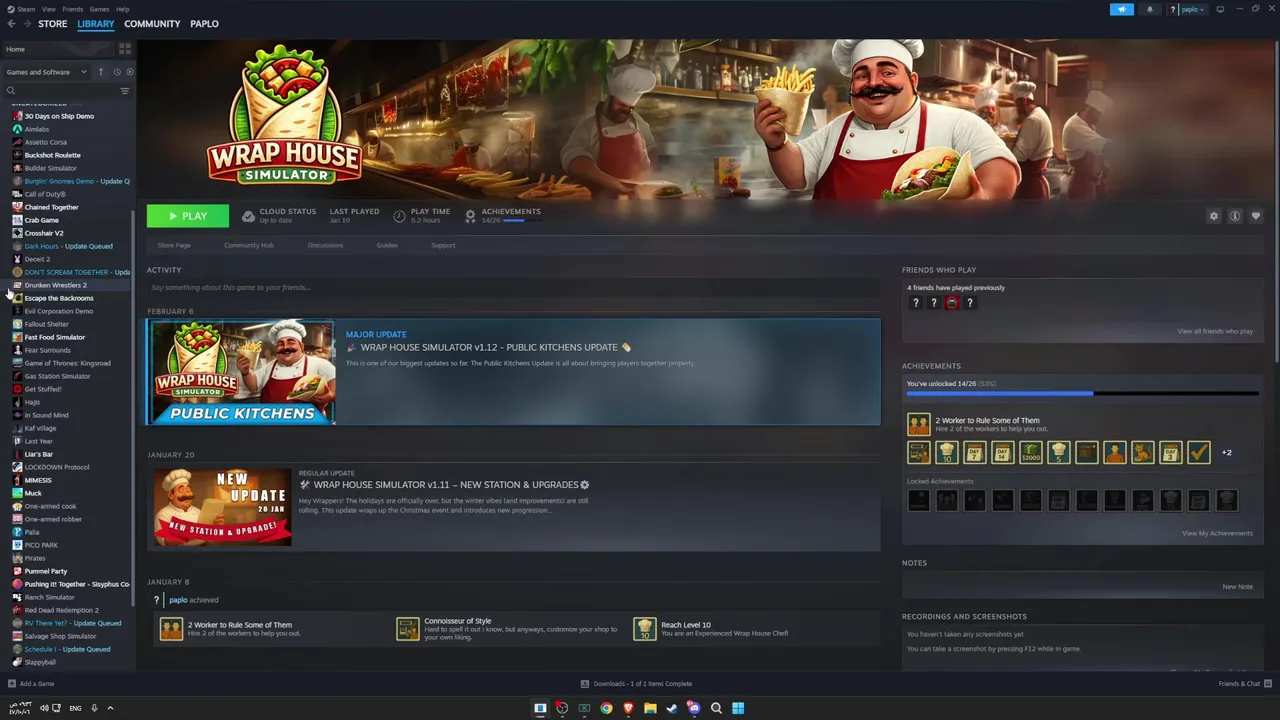Click the taskbar microphone icon

94,708
